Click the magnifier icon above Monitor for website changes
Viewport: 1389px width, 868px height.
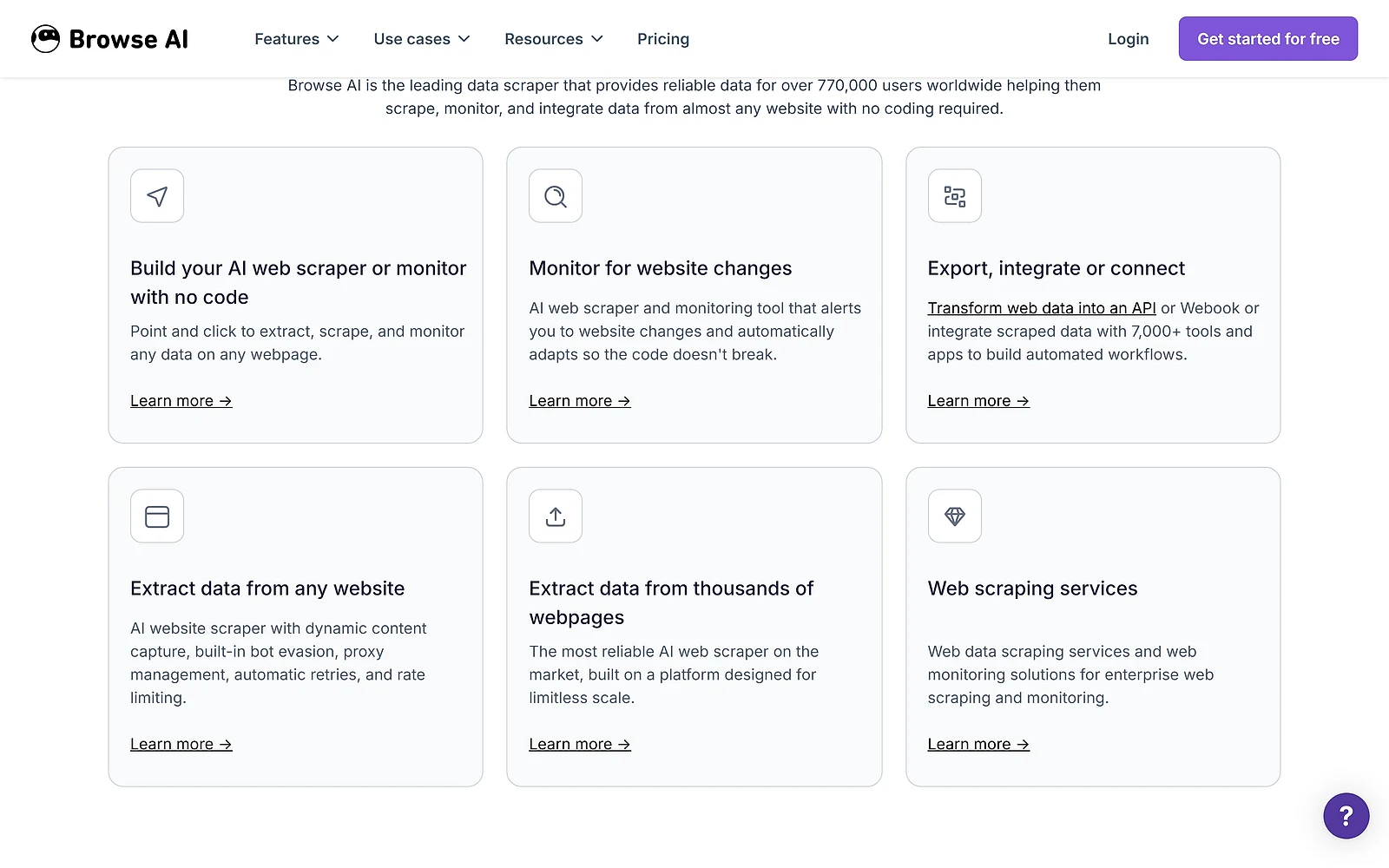click(x=556, y=196)
